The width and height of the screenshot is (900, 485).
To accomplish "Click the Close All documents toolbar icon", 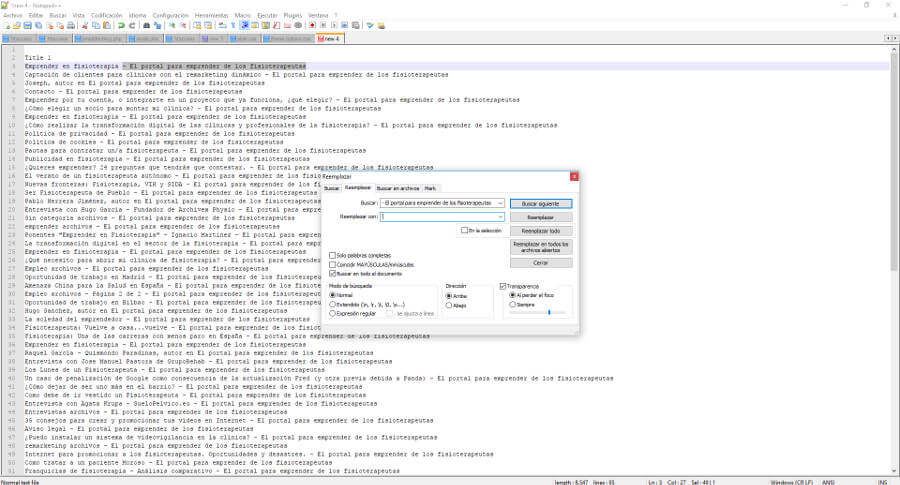I will coord(60,25).
